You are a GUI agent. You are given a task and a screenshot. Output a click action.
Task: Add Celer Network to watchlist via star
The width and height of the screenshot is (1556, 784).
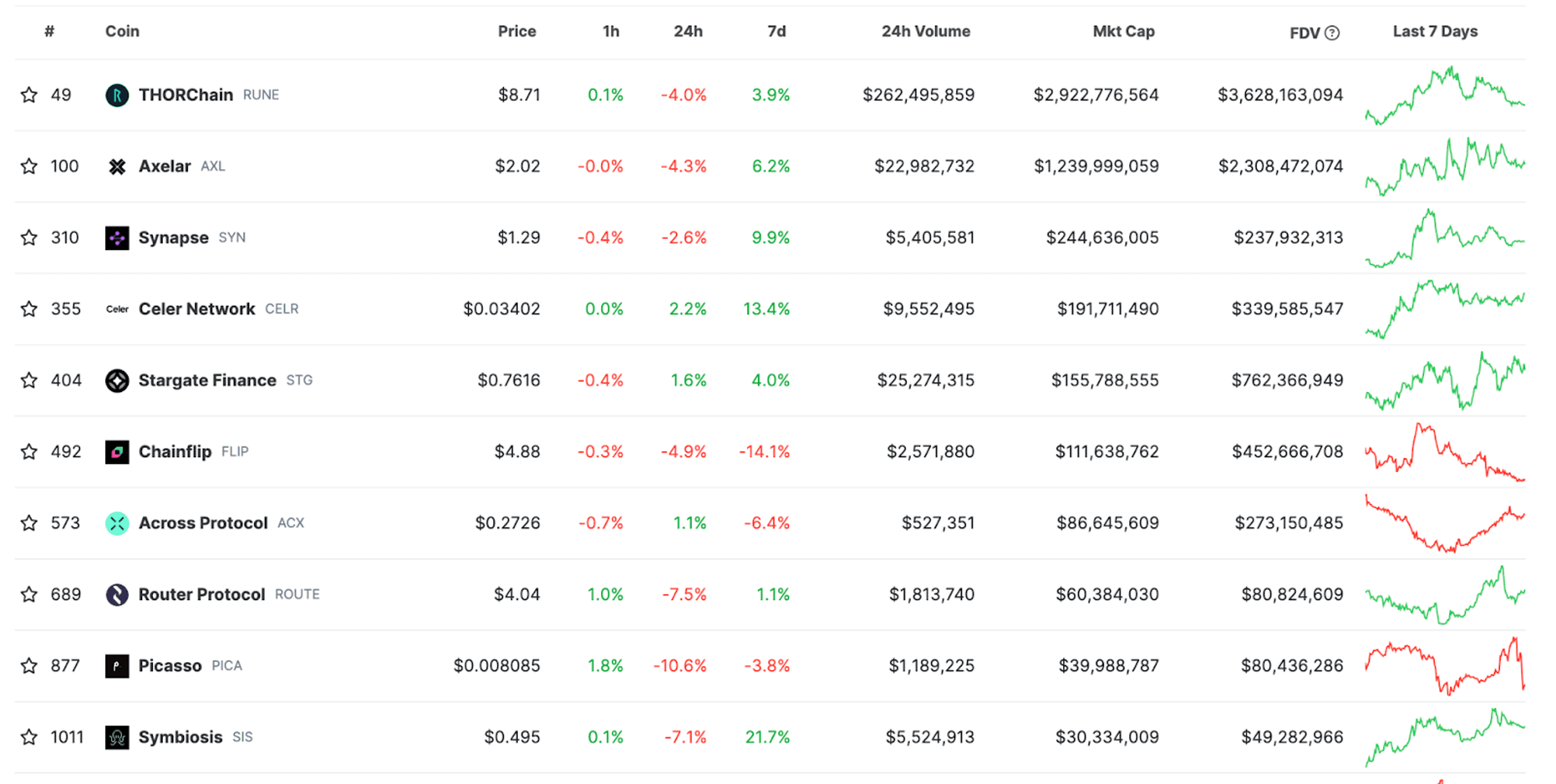29,309
